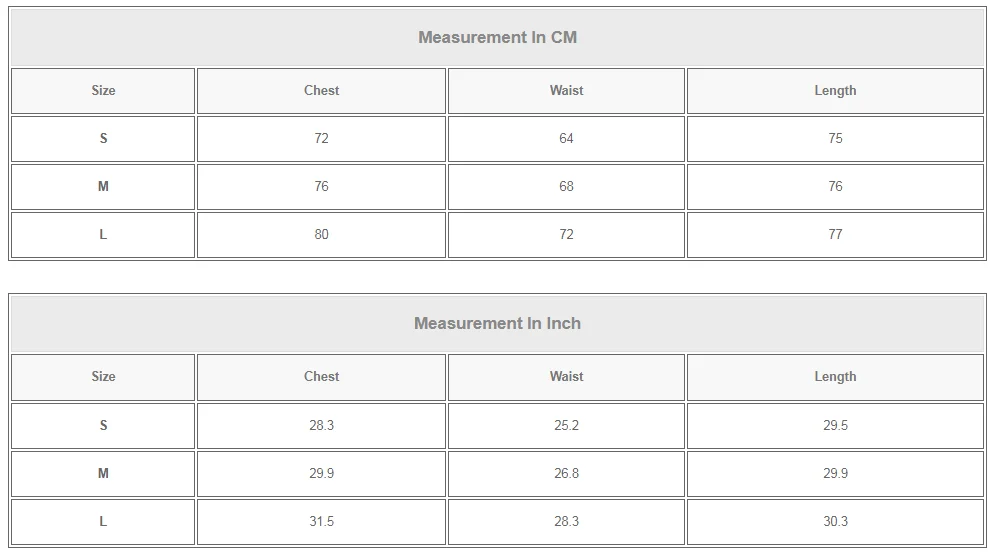Click size S waist value 64
The image size is (996, 555).
(566, 139)
